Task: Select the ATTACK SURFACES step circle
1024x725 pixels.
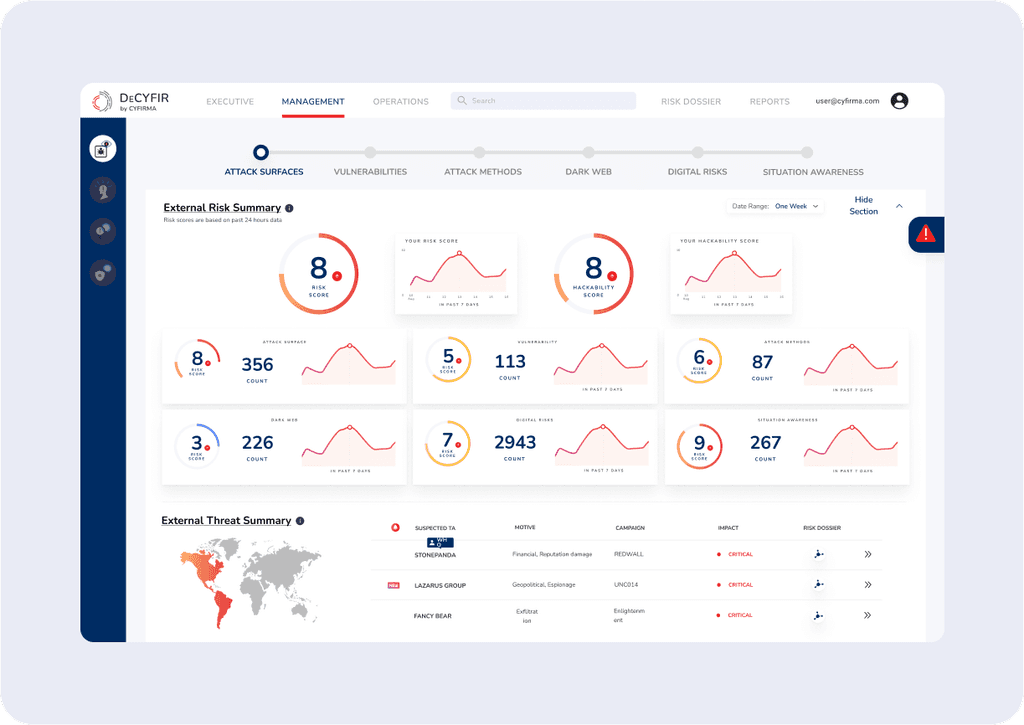Action: pos(261,152)
